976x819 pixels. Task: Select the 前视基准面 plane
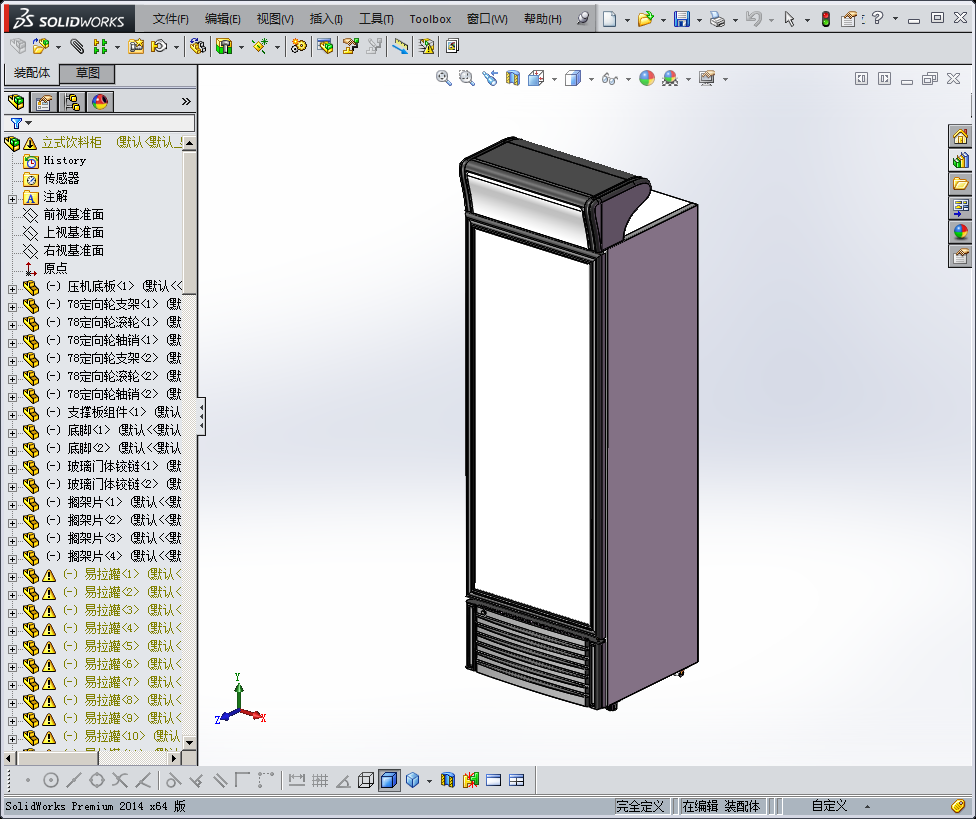(73, 215)
